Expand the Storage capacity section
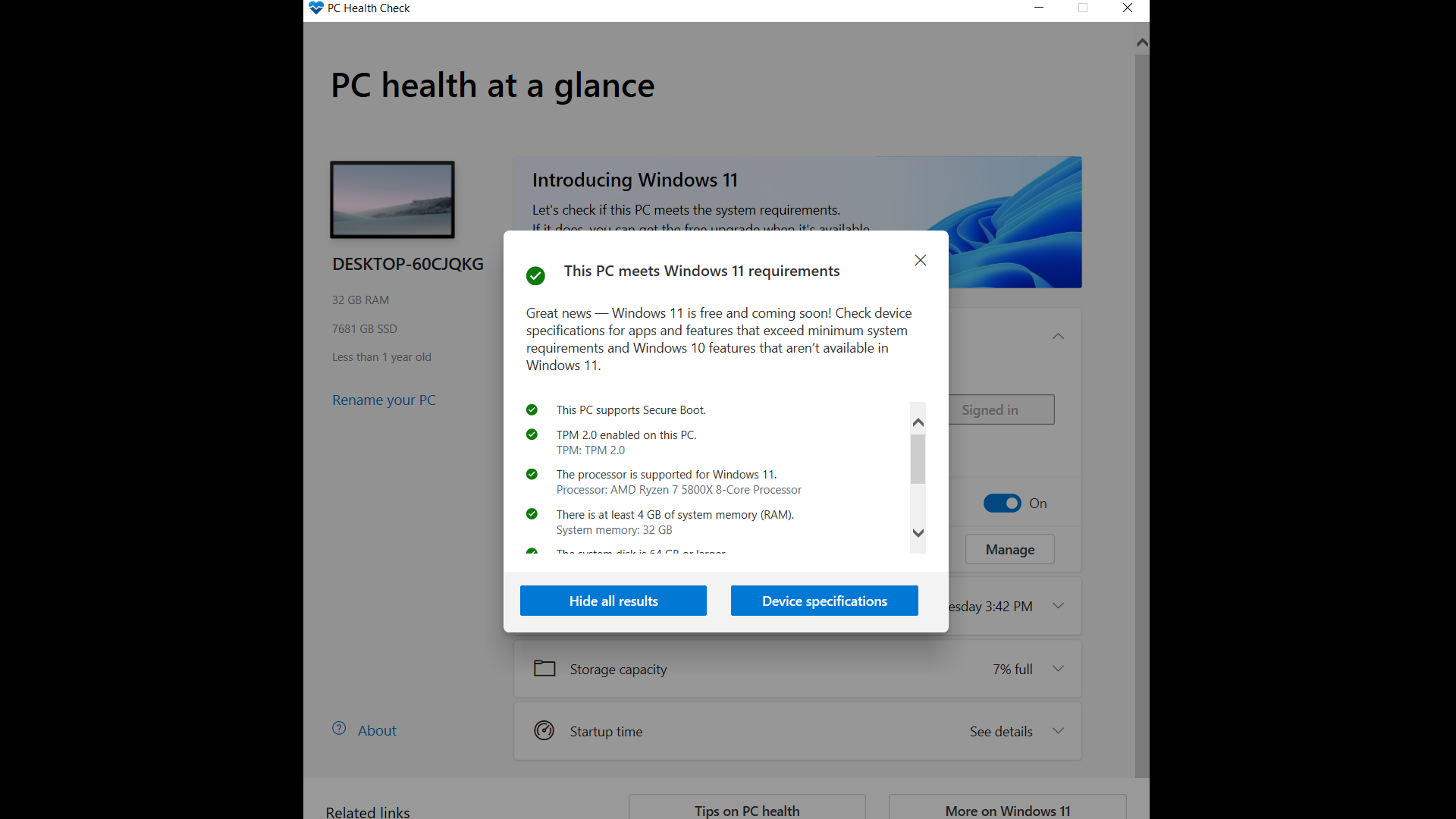 pyautogui.click(x=1057, y=668)
